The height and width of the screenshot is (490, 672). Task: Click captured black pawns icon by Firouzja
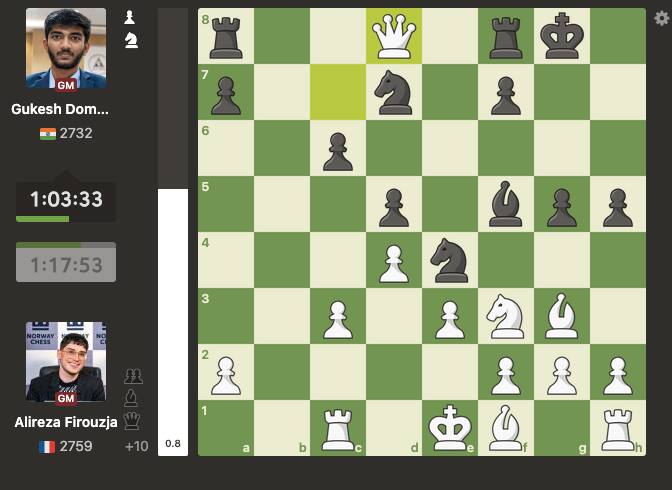tap(133, 376)
